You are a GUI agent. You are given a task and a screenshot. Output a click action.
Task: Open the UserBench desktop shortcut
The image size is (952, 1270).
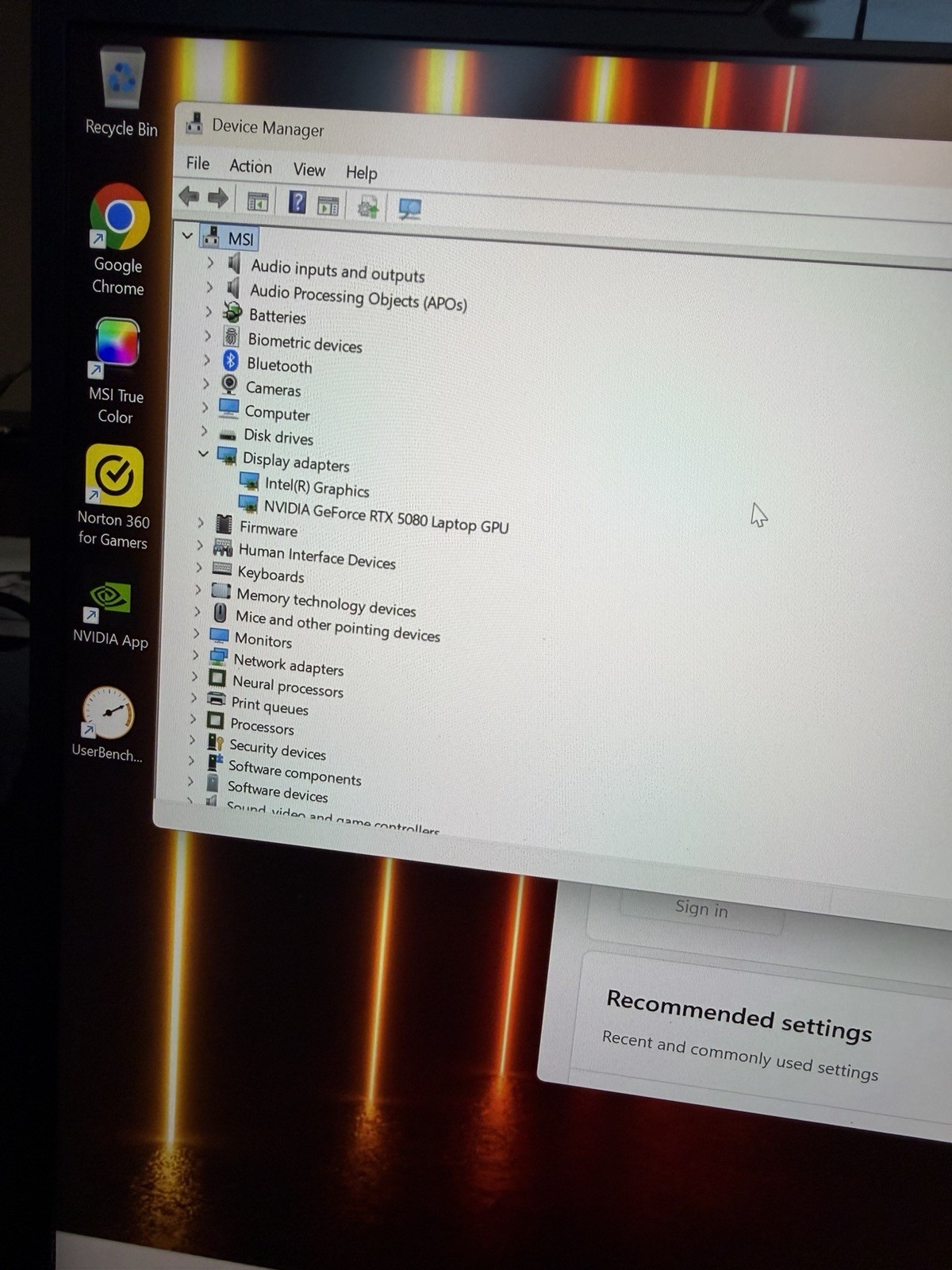[108, 724]
